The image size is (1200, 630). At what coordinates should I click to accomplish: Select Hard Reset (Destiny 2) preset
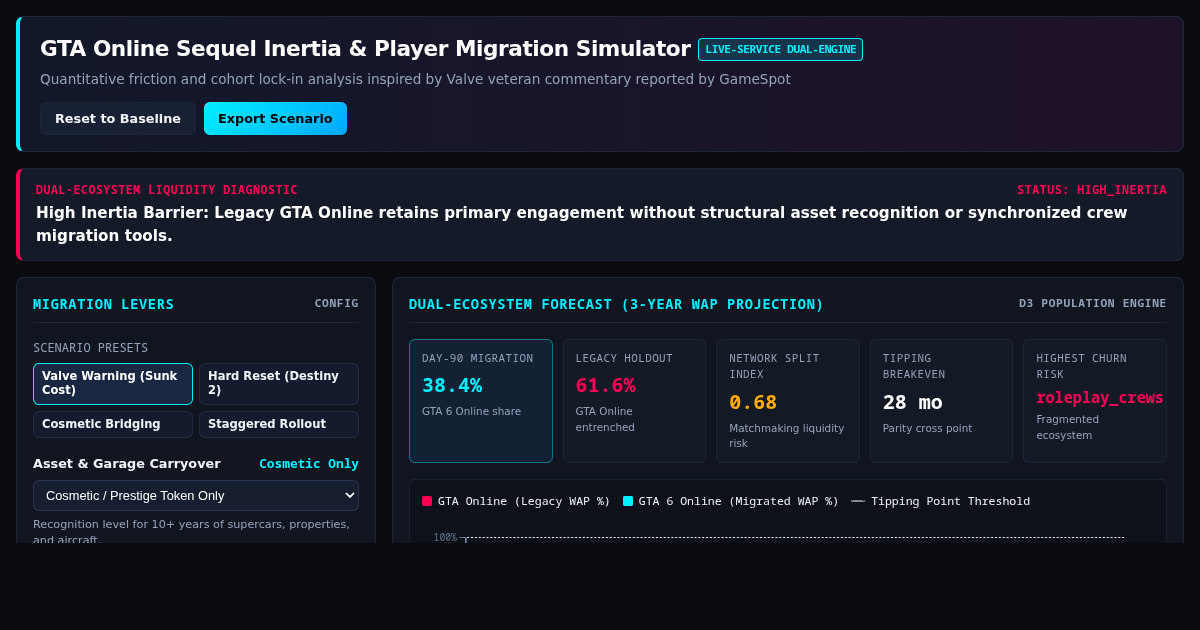coord(279,384)
